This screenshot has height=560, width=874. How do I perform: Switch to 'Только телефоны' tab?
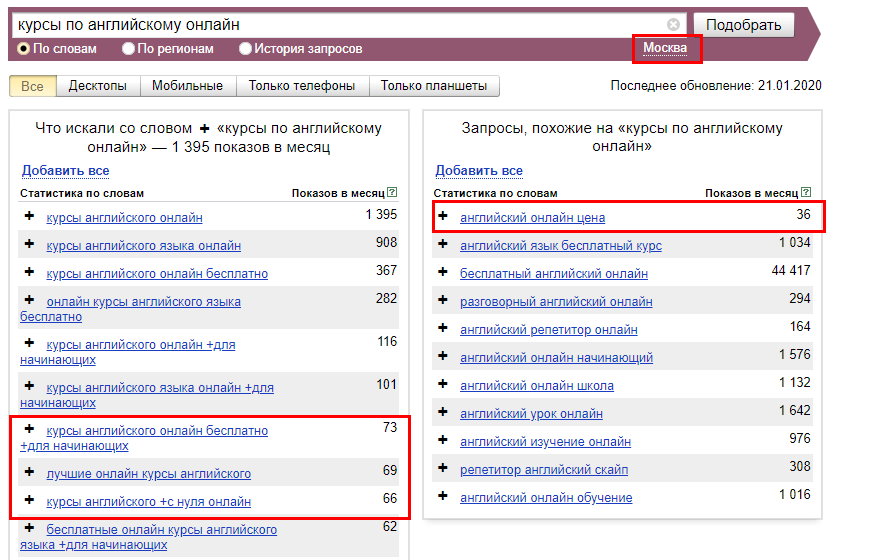click(302, 86)
